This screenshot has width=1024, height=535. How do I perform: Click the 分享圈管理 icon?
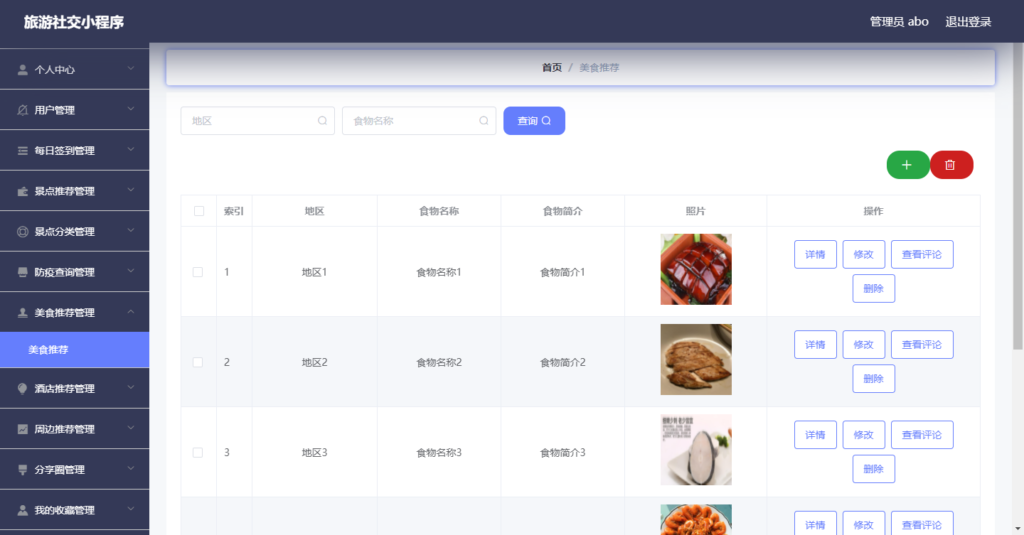[x=23, y=470]
